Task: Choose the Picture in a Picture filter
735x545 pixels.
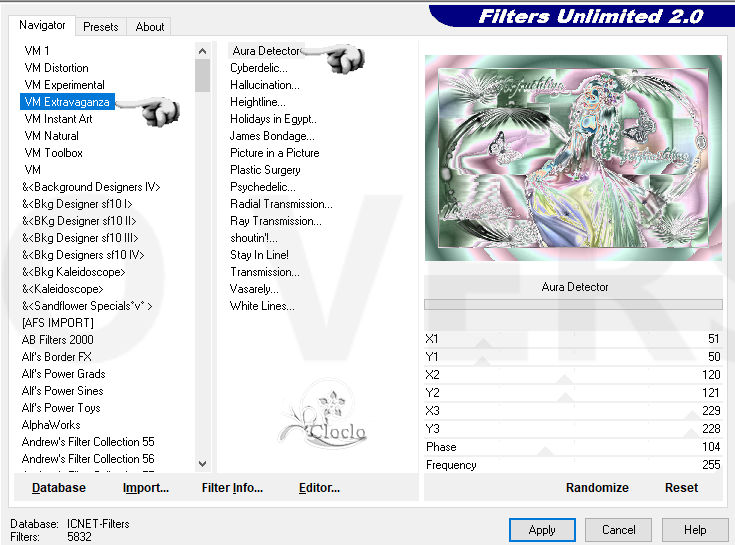Action: (275, 153)
